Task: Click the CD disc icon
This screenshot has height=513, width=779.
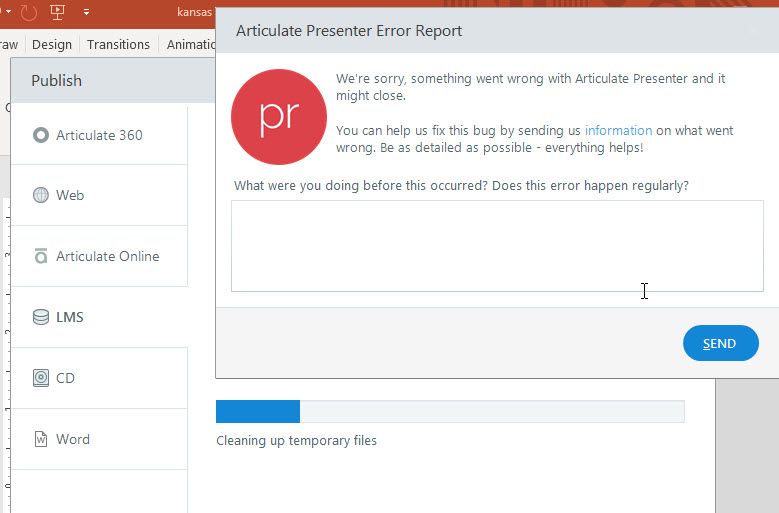Action: tap(41, 378)
